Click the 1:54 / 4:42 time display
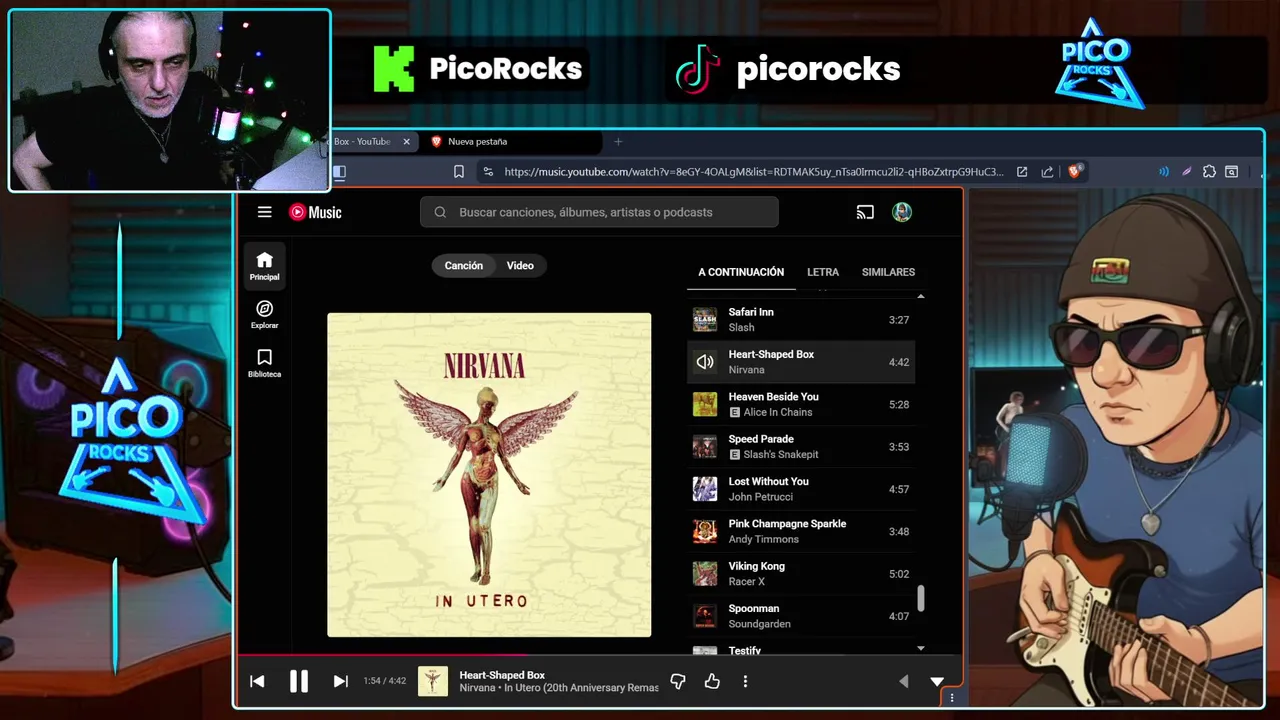1280x720 pixels. 385,681
